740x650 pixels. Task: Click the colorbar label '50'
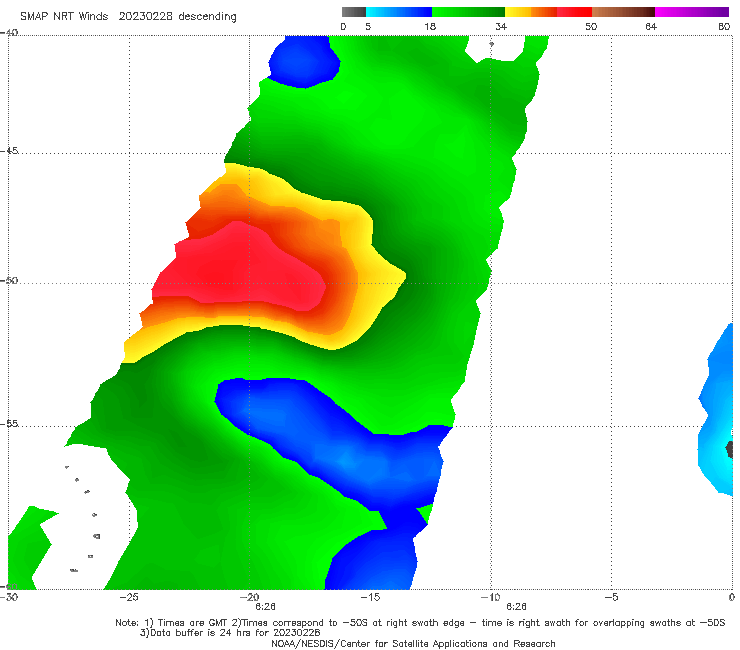click(591, 26)
